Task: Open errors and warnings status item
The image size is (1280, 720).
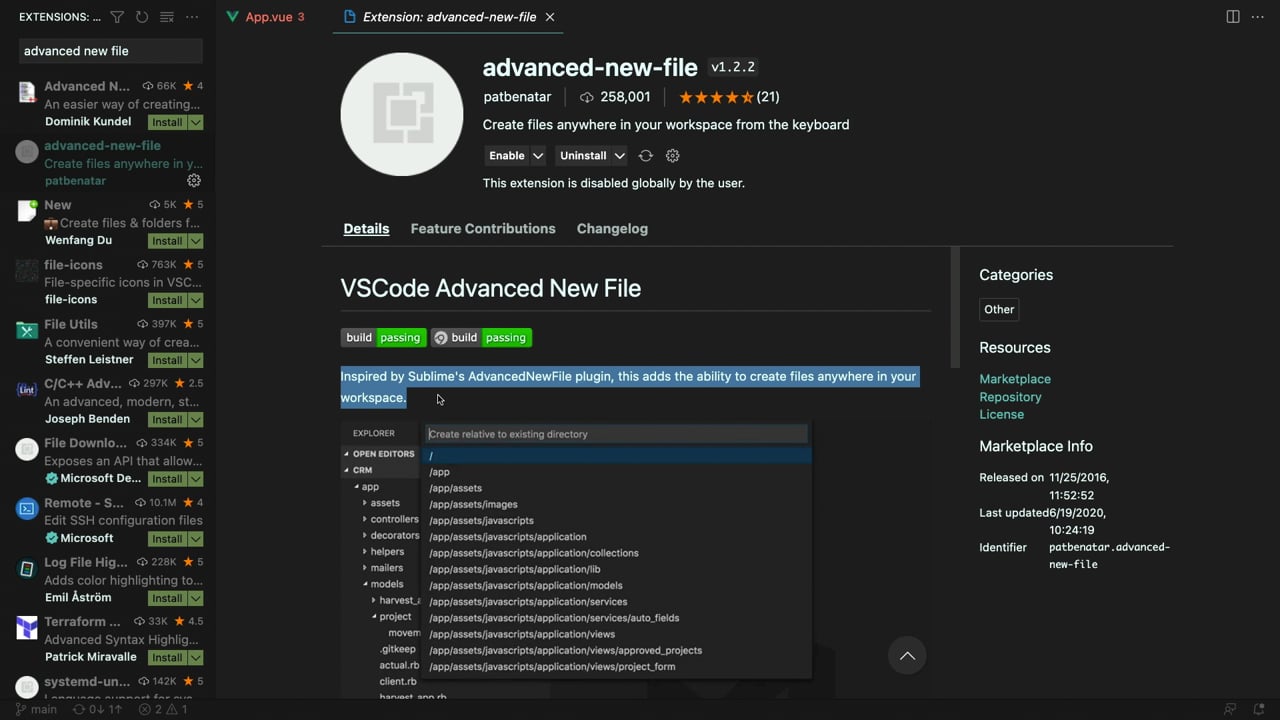Action: click(163, 709)
